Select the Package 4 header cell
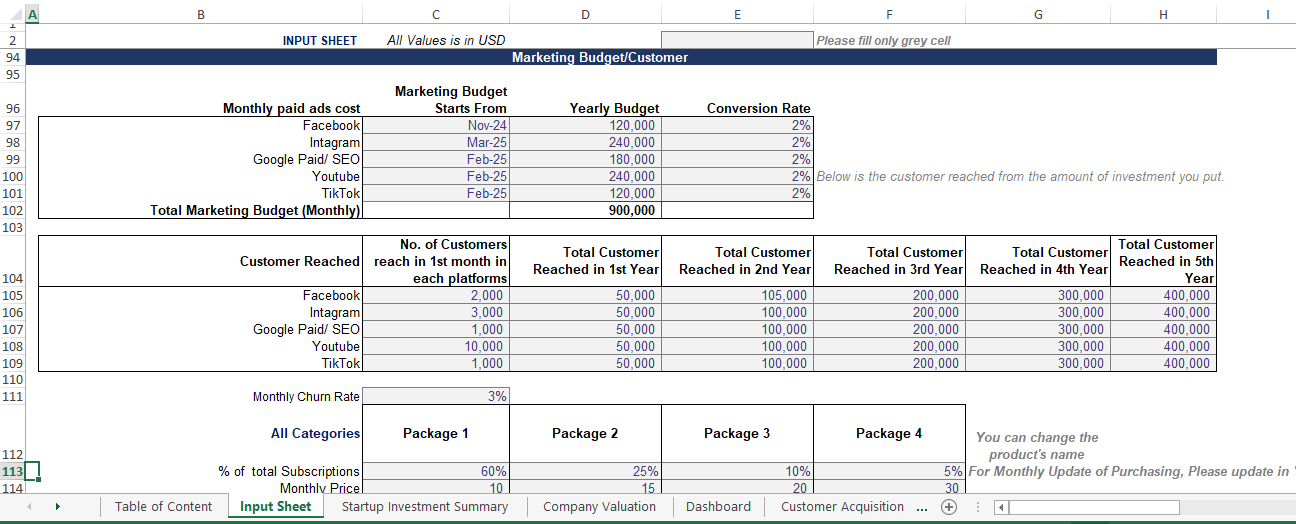This screenshot has height=524, width=1296. click(889, 434)
